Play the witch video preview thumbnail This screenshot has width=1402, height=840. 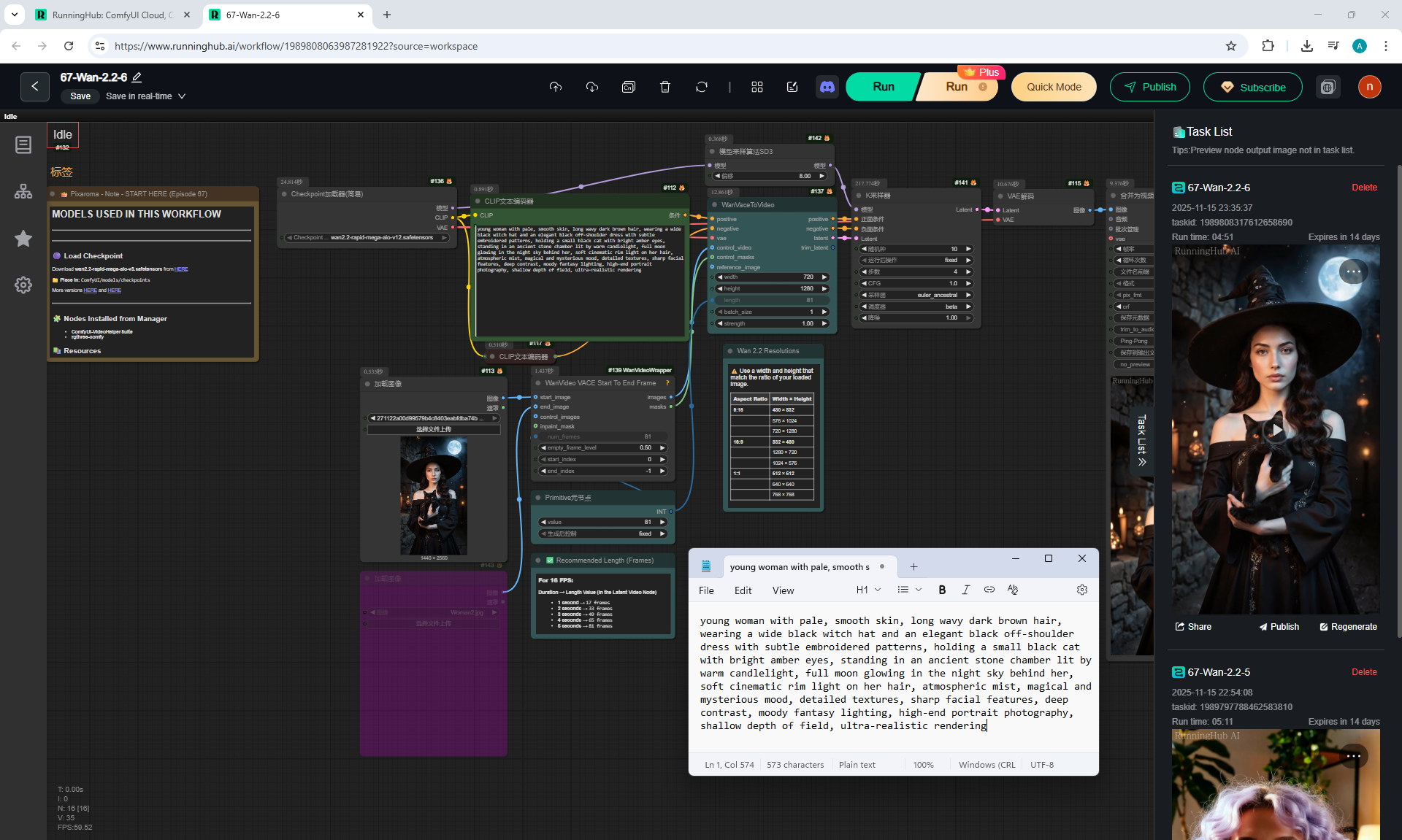coord(1275,431)
